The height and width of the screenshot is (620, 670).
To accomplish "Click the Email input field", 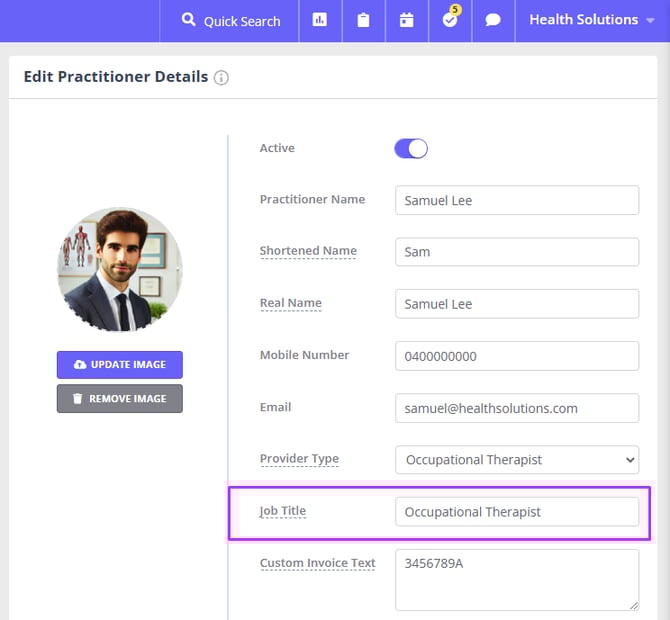I will pyautogui.click(x=516, y=408).
